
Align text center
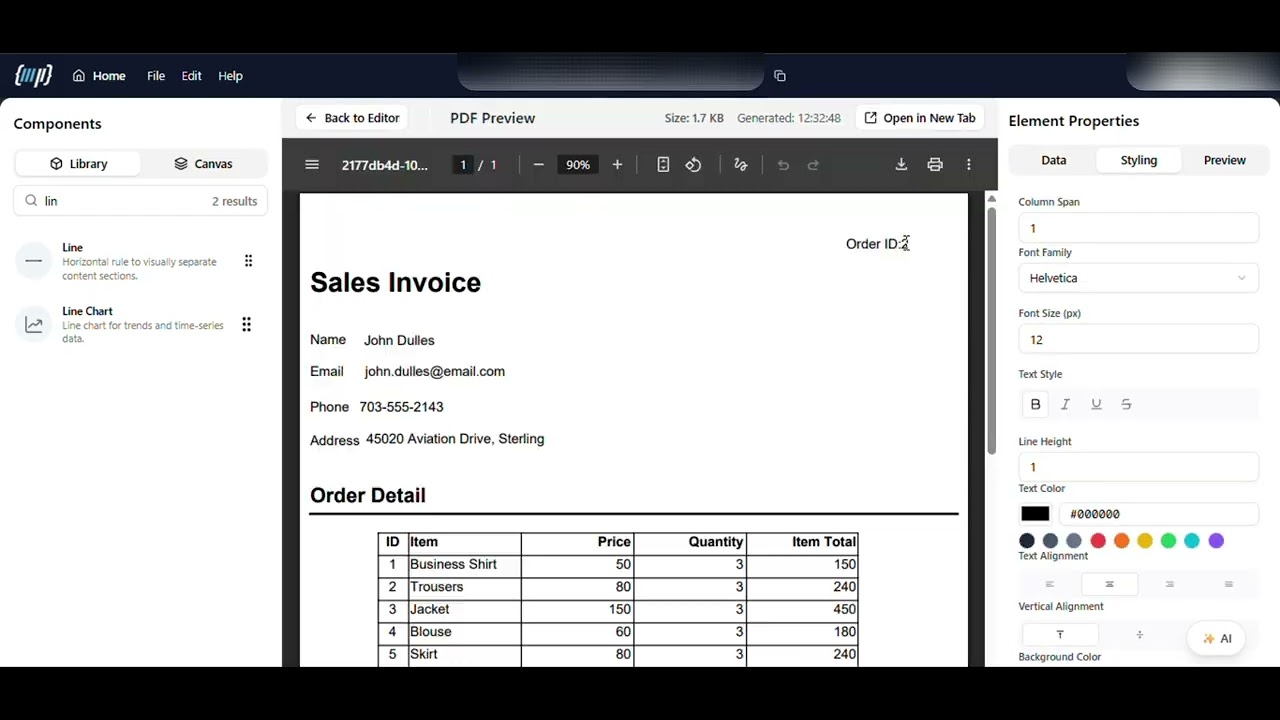coord(1109,584)
